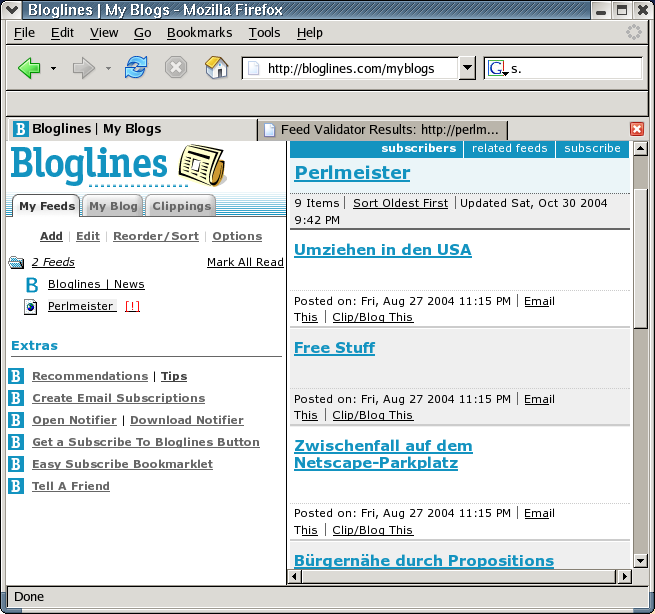Open the Tools menu
The image size is (655, 614).
264,33
